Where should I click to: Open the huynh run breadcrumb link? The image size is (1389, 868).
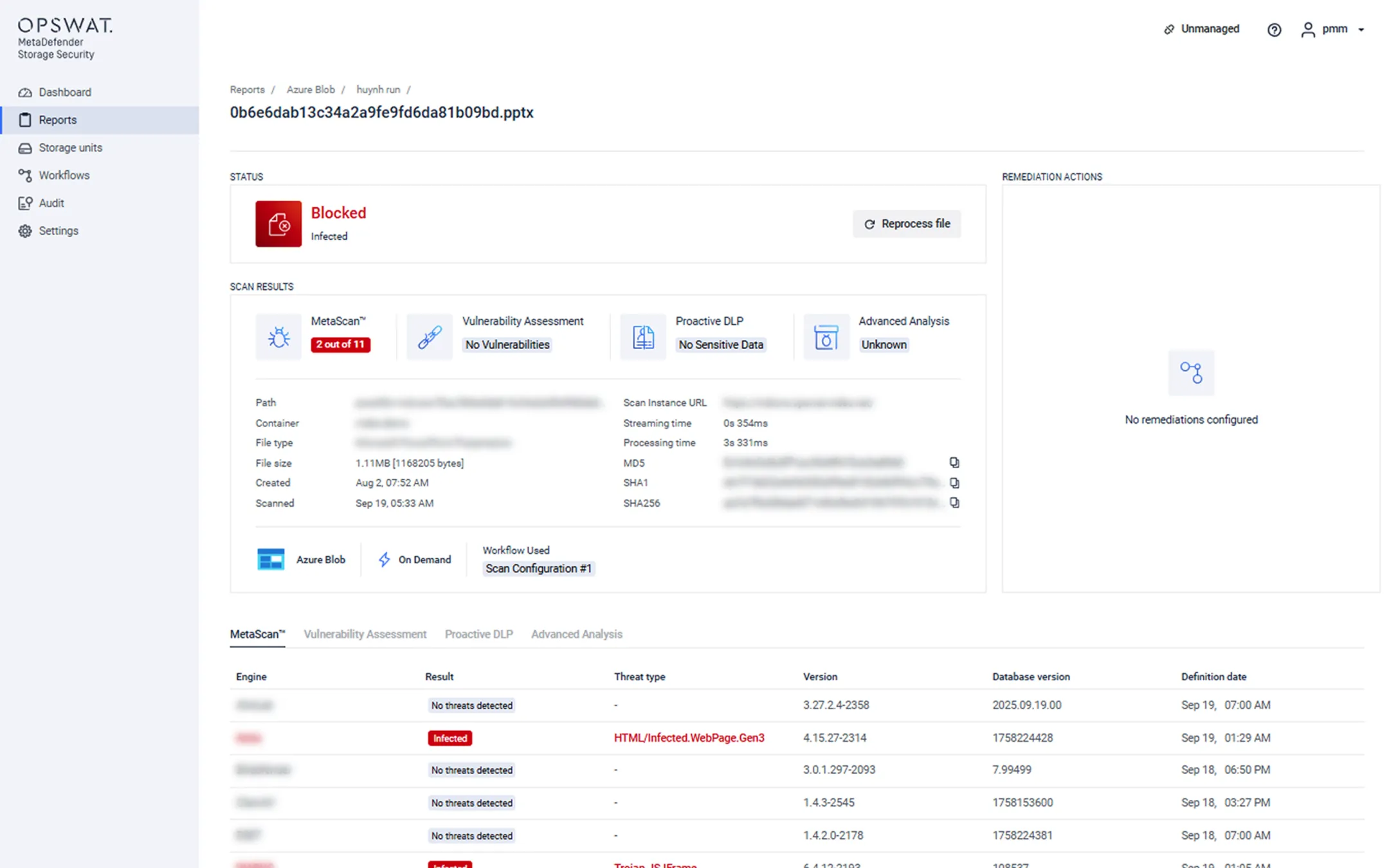coord(377,89)
